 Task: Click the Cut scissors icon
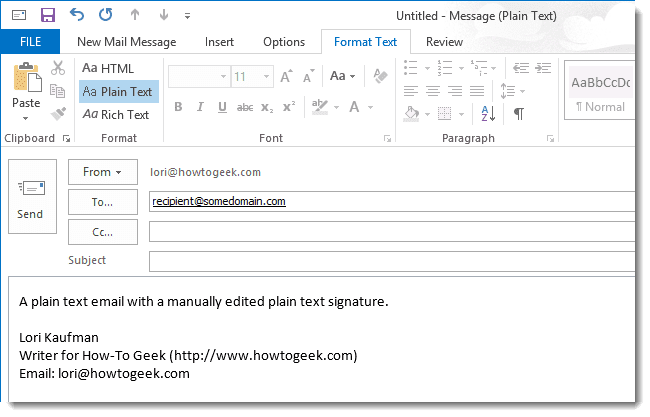pyautogui.click(x=58, y=69)
